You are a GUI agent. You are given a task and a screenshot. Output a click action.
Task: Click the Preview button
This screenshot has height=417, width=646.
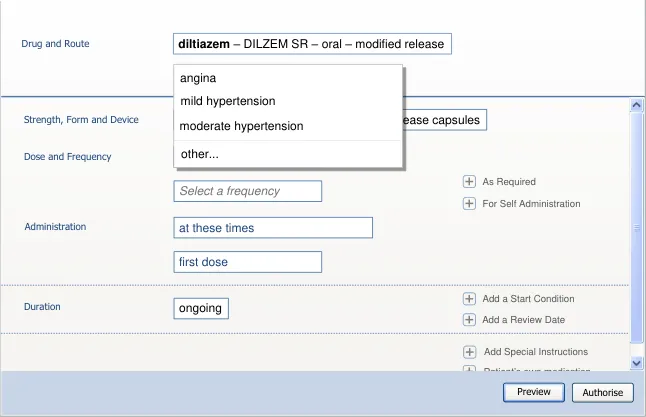tap(534, 392)
